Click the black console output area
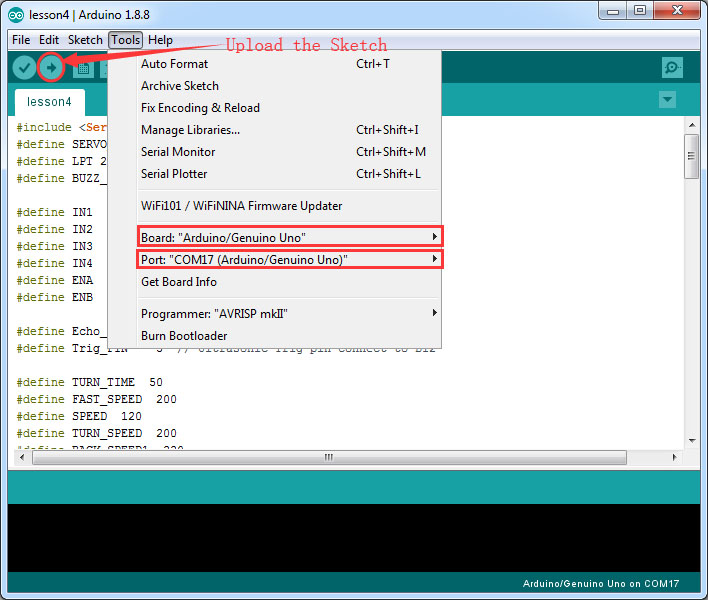 point(354,538)
